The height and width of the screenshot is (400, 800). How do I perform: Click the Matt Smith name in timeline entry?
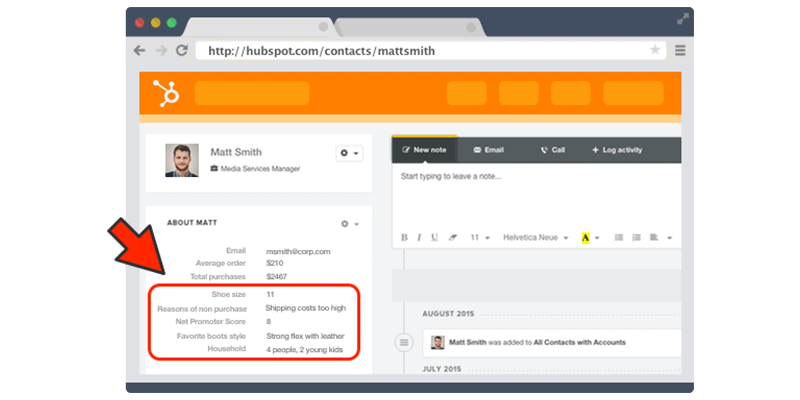467,342
